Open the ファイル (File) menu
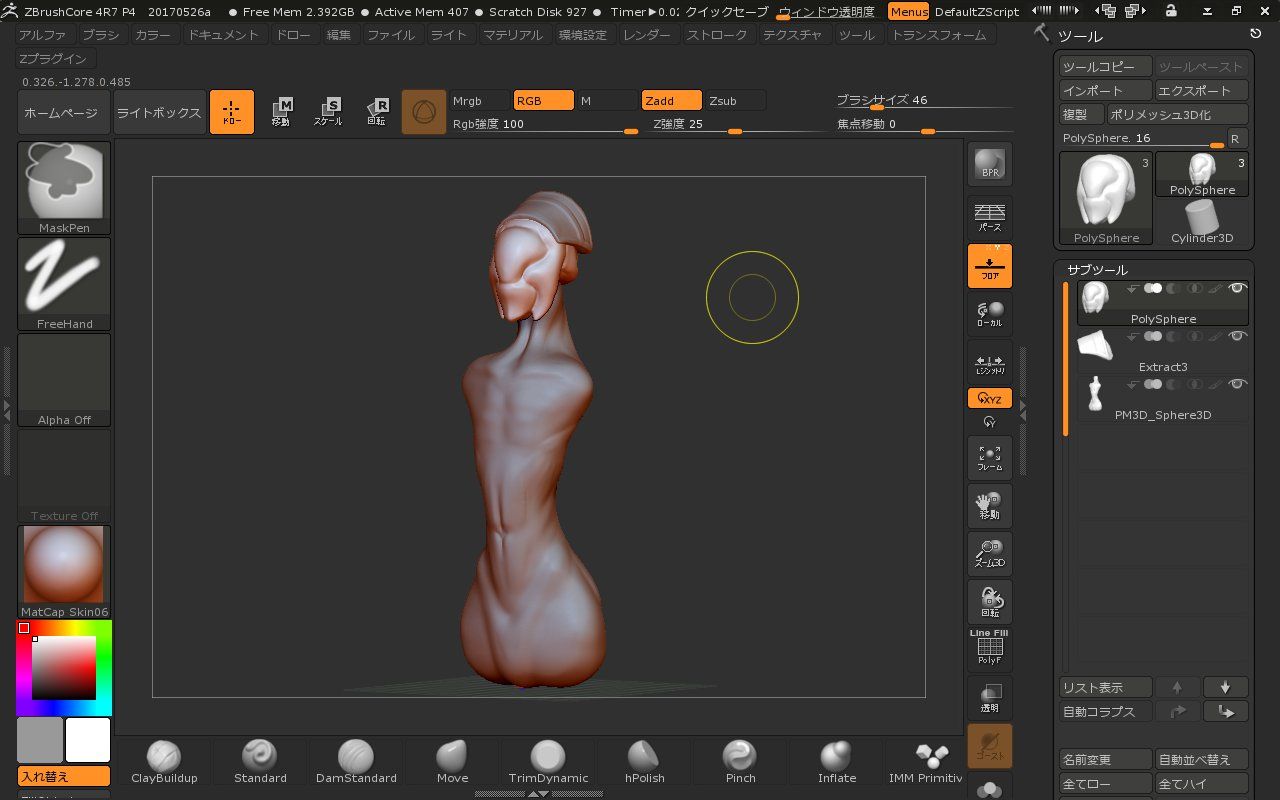This screenshot has width=1280, height=800. pyautogui.click(x=391, y=35)
